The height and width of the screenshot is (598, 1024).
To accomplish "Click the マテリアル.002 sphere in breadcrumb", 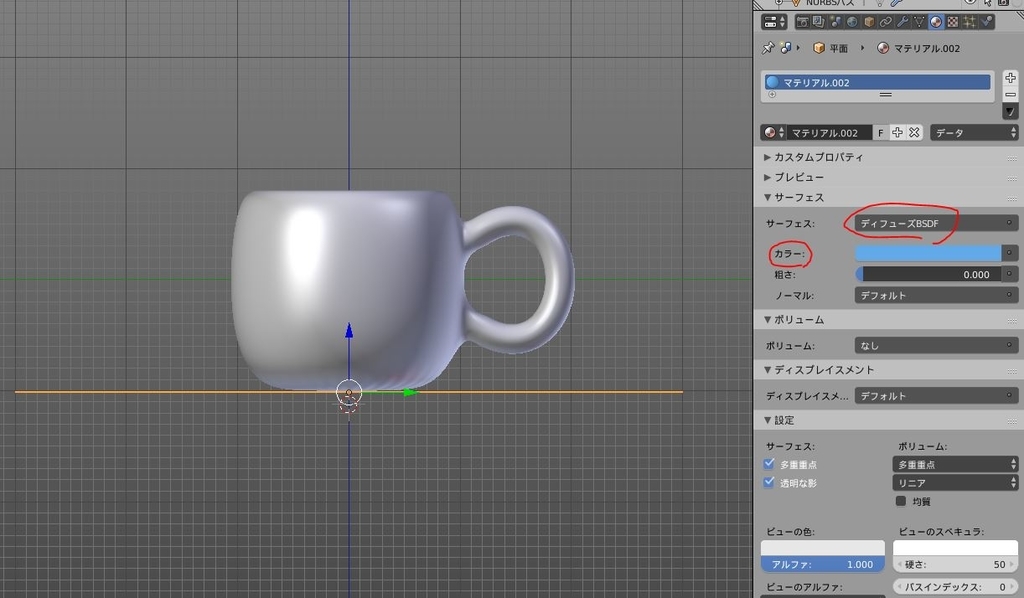I will [883, 48].
